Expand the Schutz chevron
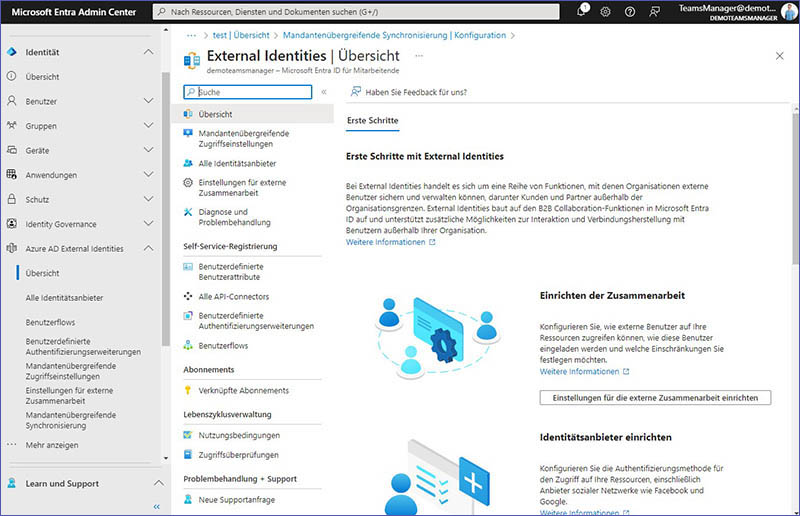Viewport: 800px width, 516px height. pyautogui.click(x=148, y=199)
